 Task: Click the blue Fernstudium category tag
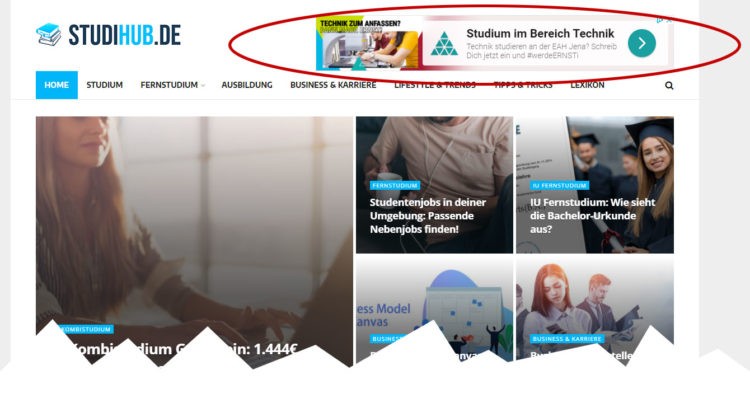pos(395,185)
